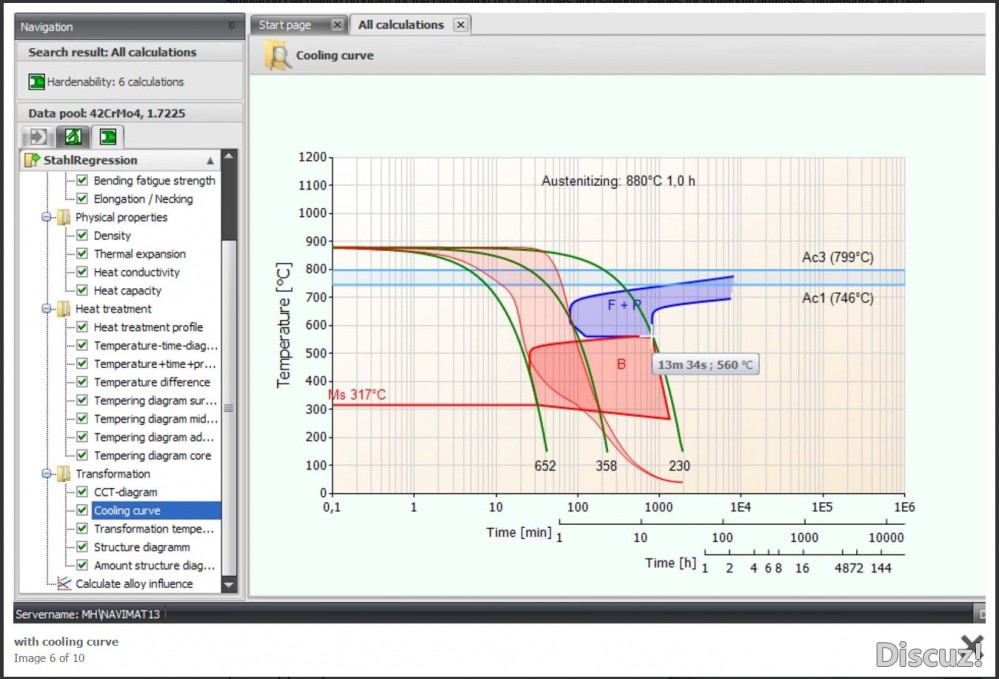Click the Search result: All calculations header
This screenshot has height=679, width=999.
[x=112, y=52]
